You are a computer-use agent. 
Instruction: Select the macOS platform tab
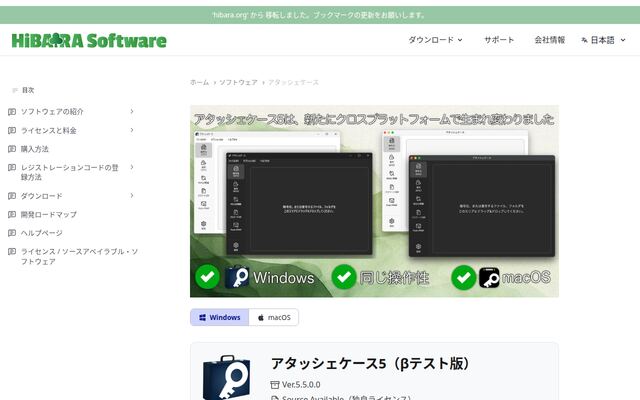(274, 317)
